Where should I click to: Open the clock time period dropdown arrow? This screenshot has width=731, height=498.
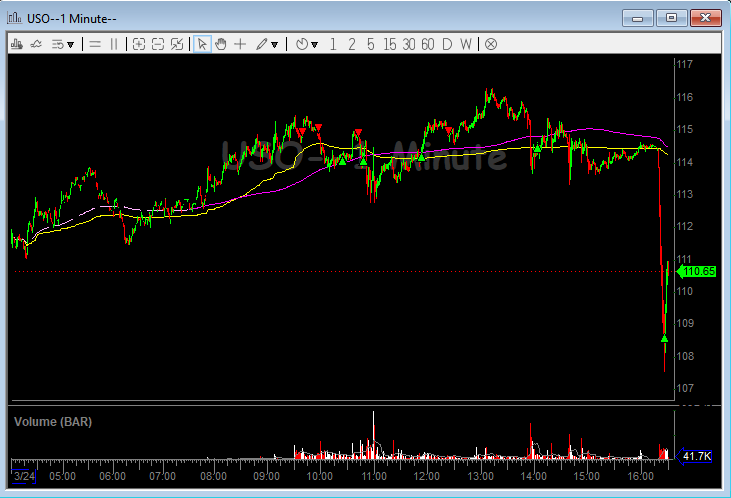315,45
